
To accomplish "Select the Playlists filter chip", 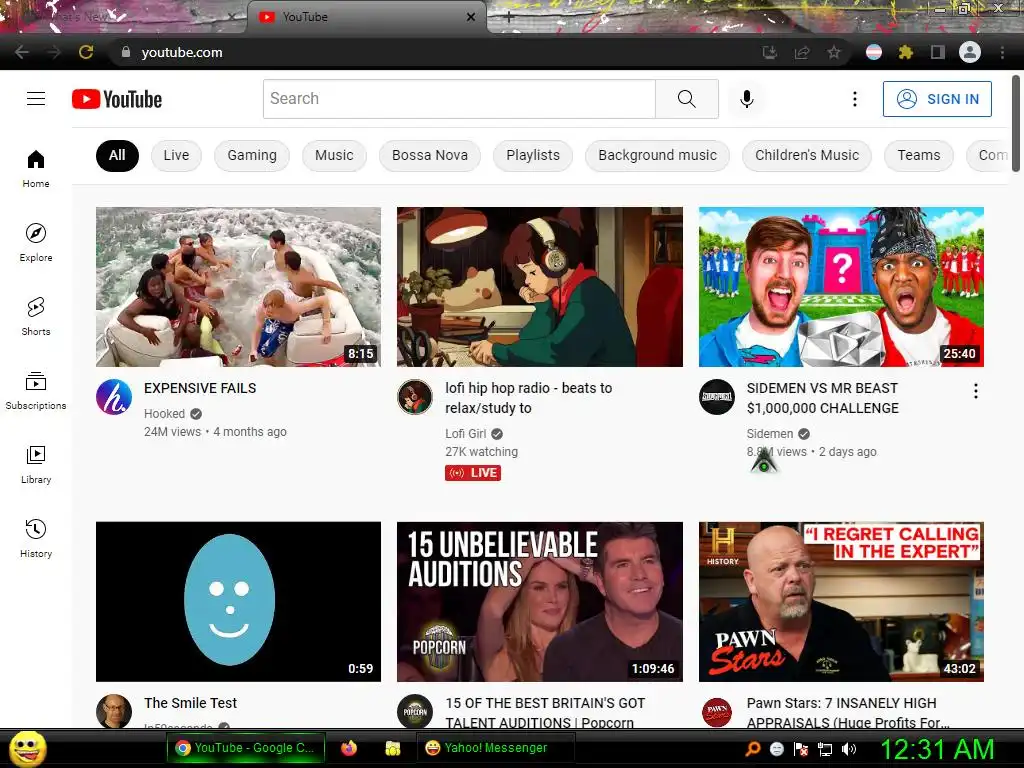I will click(x=533, y=155).
